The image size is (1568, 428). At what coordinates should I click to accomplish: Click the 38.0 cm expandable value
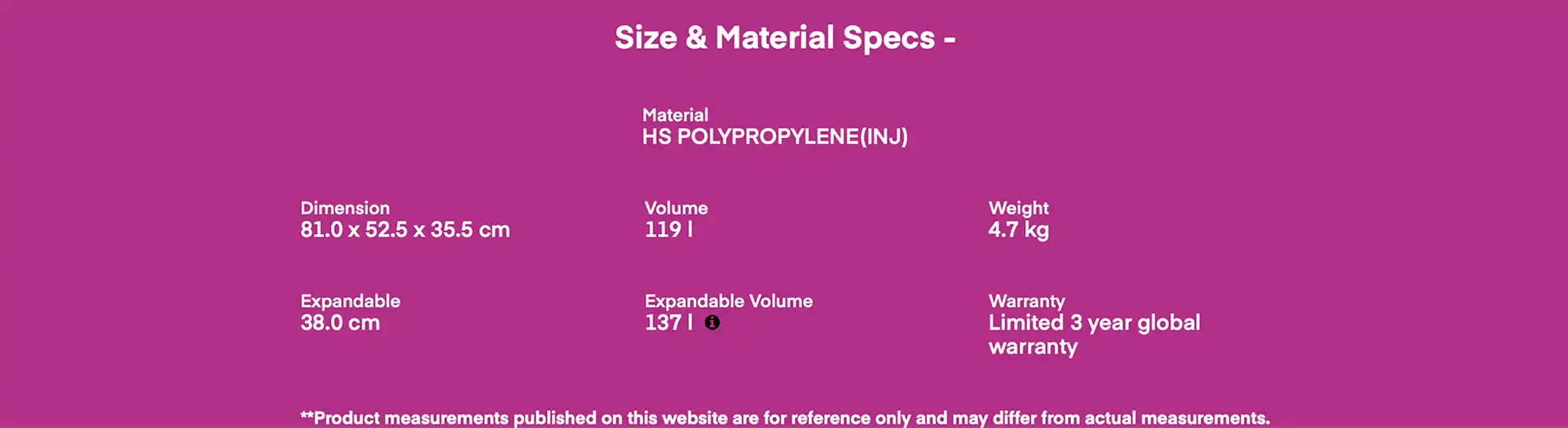coord(339,322)
